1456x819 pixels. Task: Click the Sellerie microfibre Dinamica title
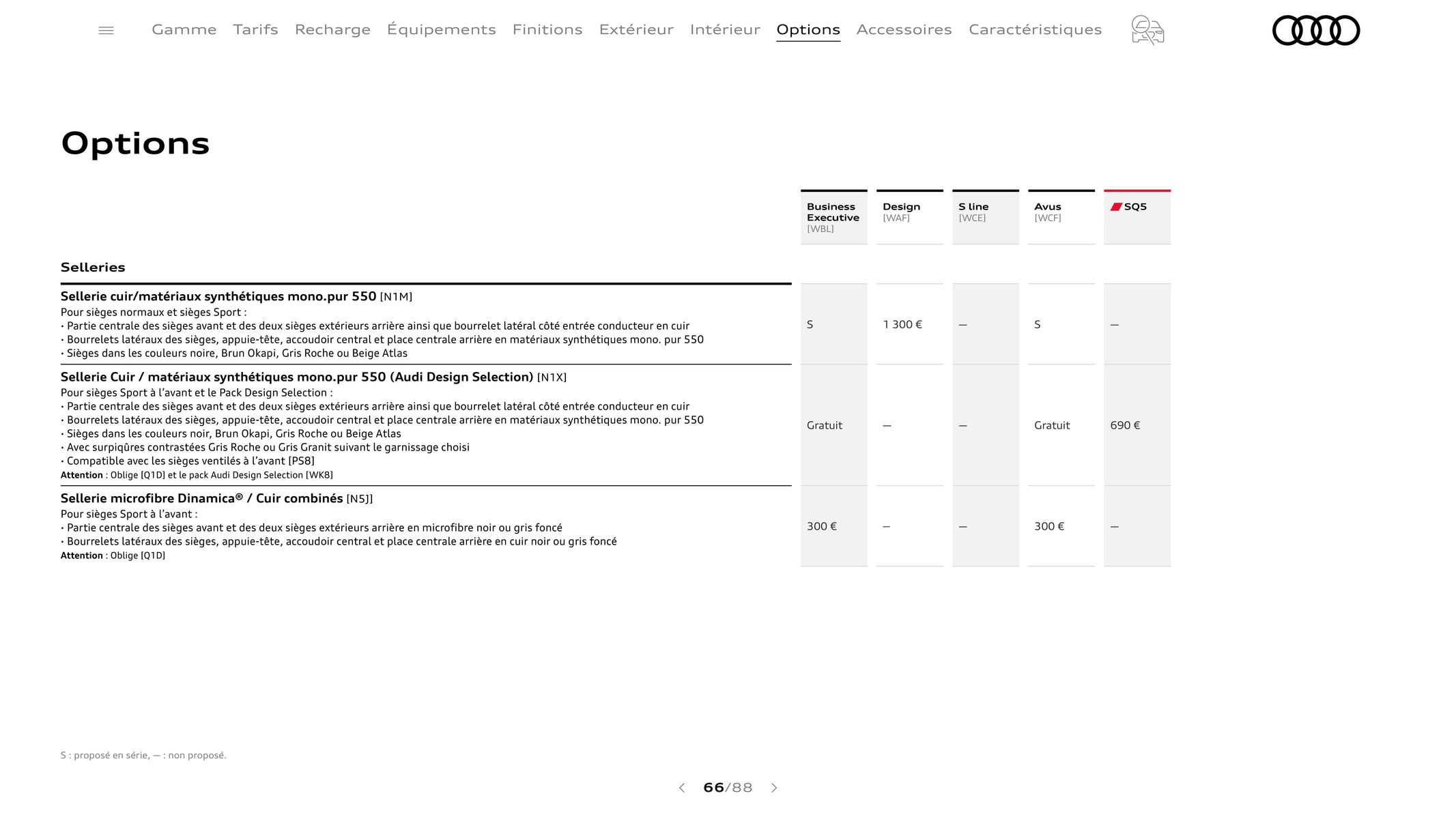[x=216, y=498]
